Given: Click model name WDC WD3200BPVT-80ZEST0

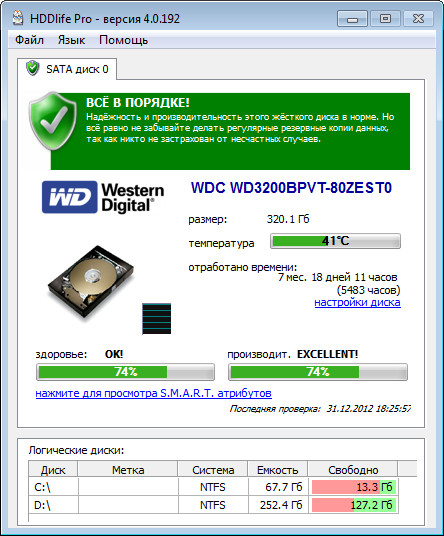Looking at the screenshot, I should [x=291, y=188].
